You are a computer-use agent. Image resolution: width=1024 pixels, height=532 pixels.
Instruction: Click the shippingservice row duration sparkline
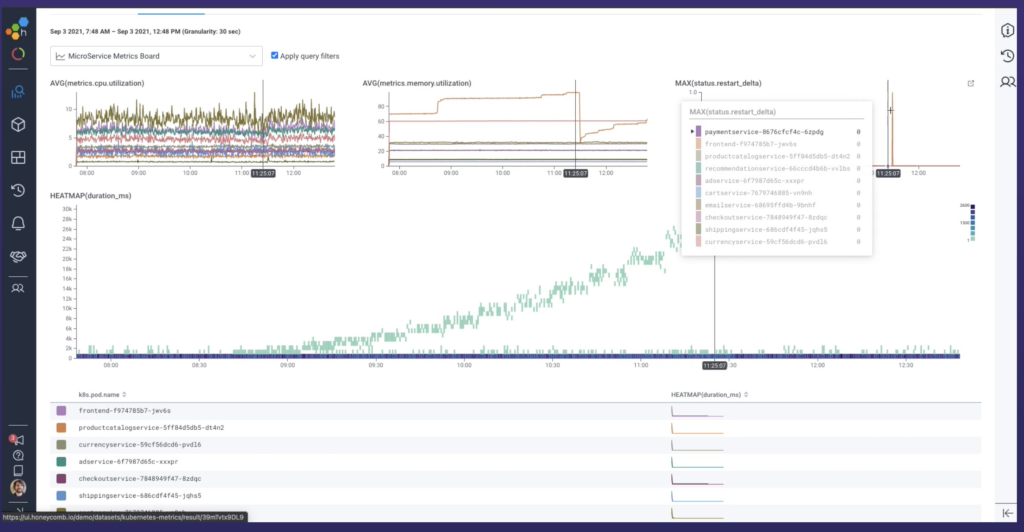coord(697,496)
